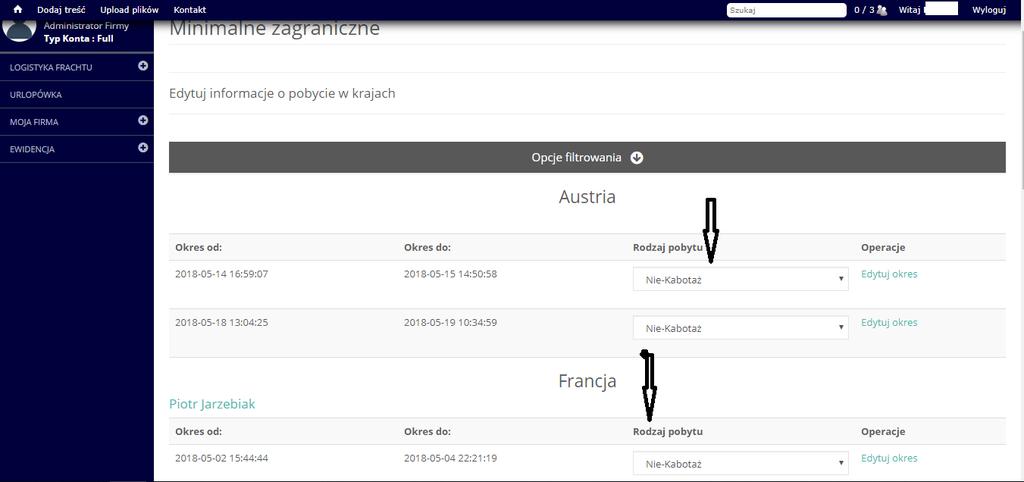Image resolution: width=1024 pixels, height=482 pixels.
Task: Expand Ewidencja plus icon
Action: tap(143, 148)
